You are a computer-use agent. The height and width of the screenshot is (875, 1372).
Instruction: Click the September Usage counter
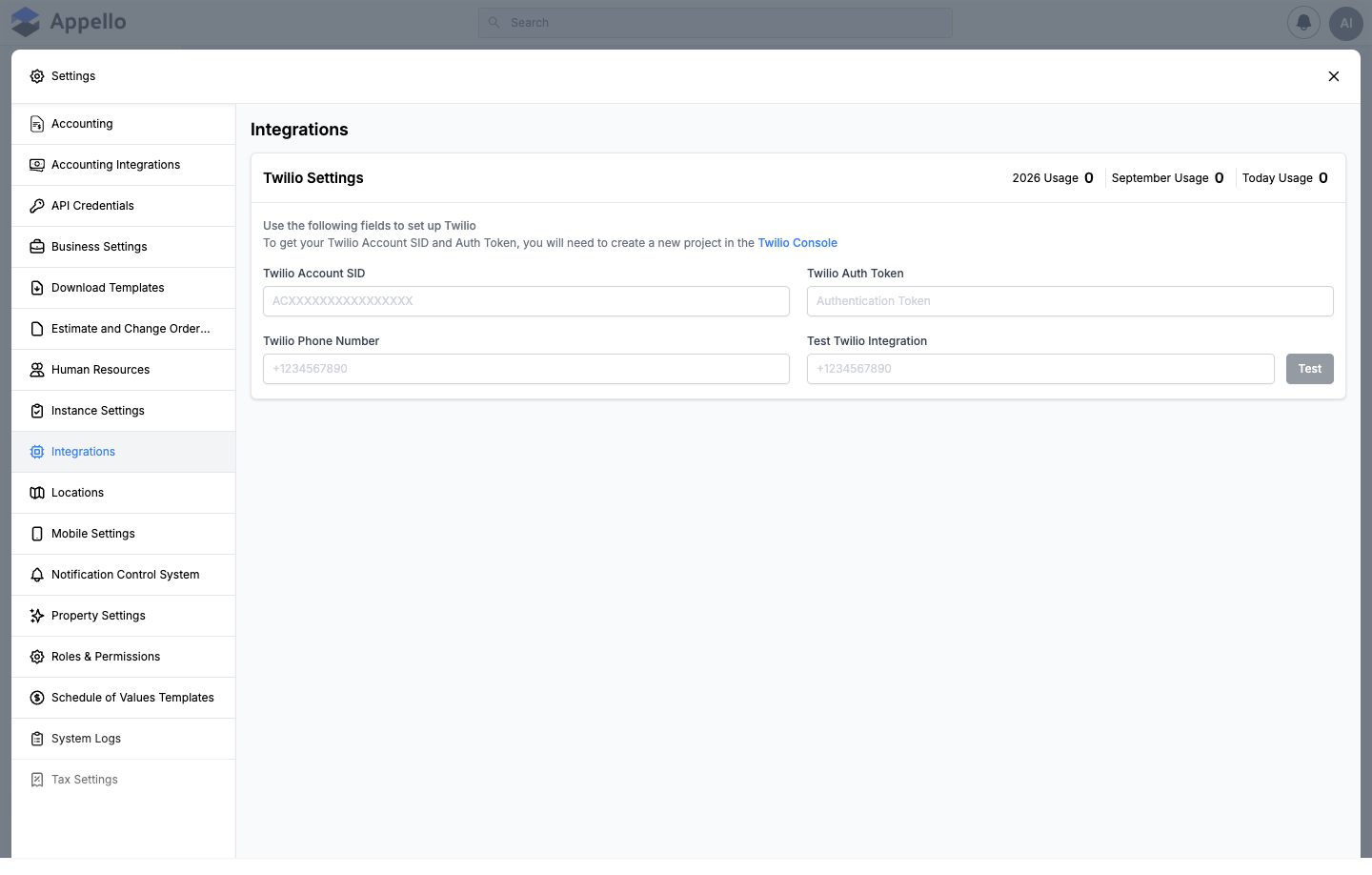1168,178
